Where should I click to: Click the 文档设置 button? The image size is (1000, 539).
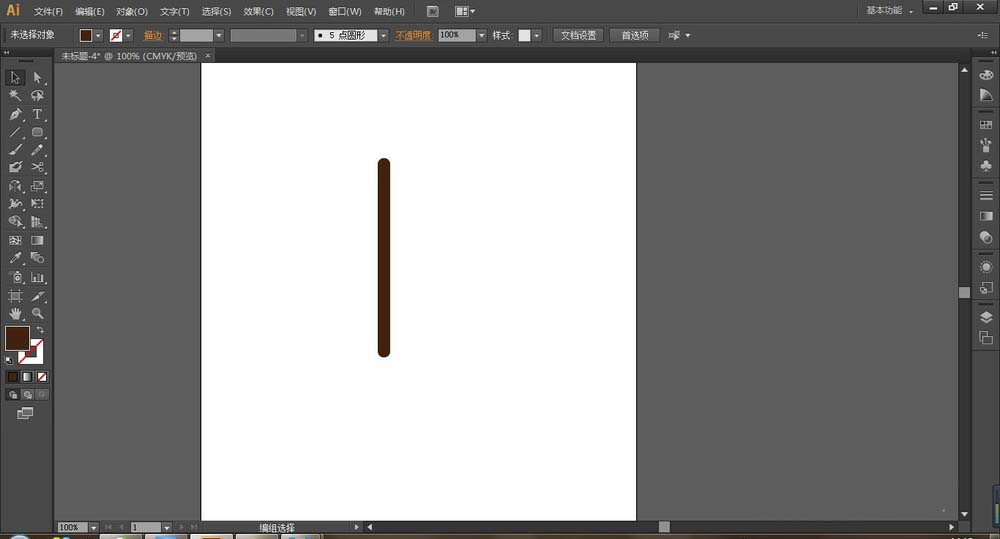(x=578, y=35)
